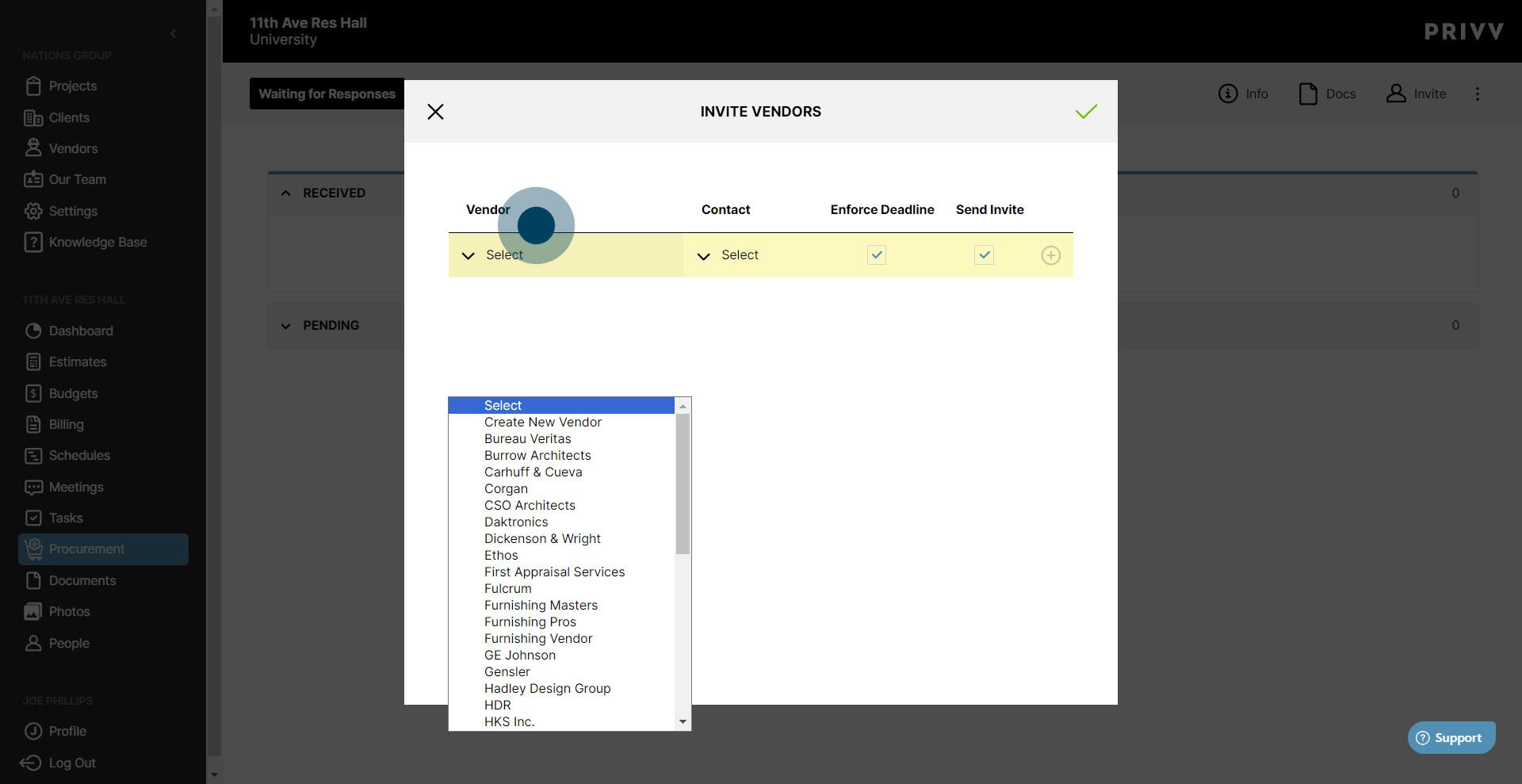Viewport: 1522px width, 784px height.
Task: Add a new vendor row with the plus icon
Action: tap(1050, 255)
